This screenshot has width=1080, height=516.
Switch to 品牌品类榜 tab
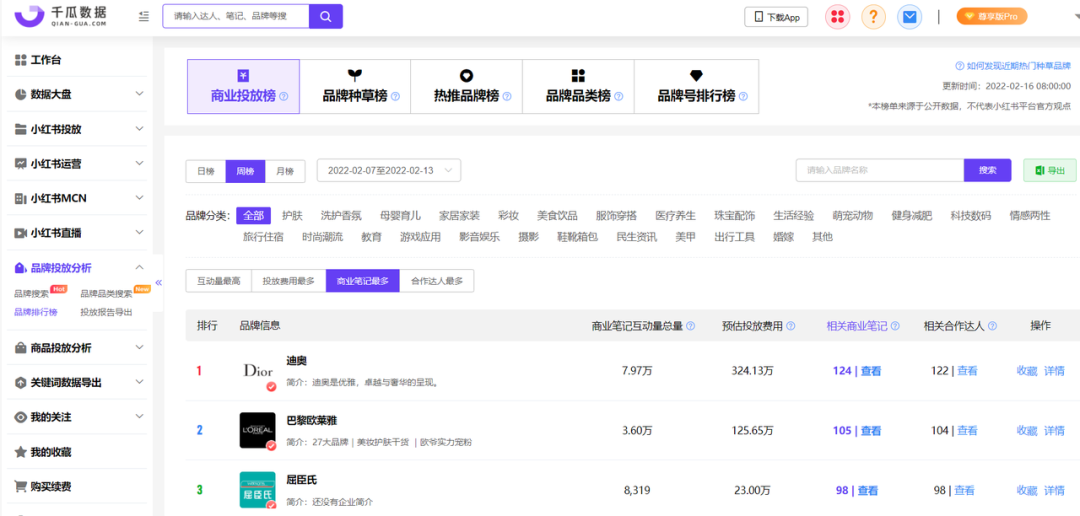click(x=579, y=87)
